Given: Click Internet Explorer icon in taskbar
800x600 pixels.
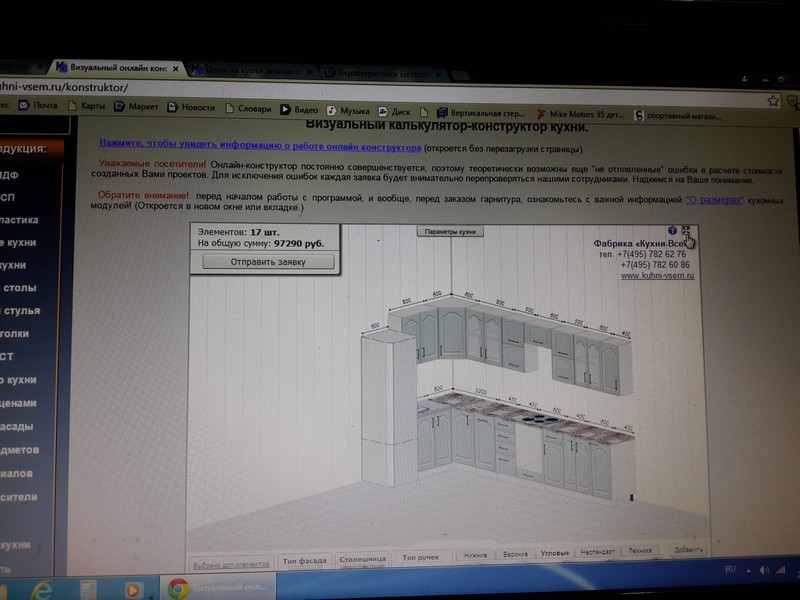Looking at the screenshot, I should (42, 589).
